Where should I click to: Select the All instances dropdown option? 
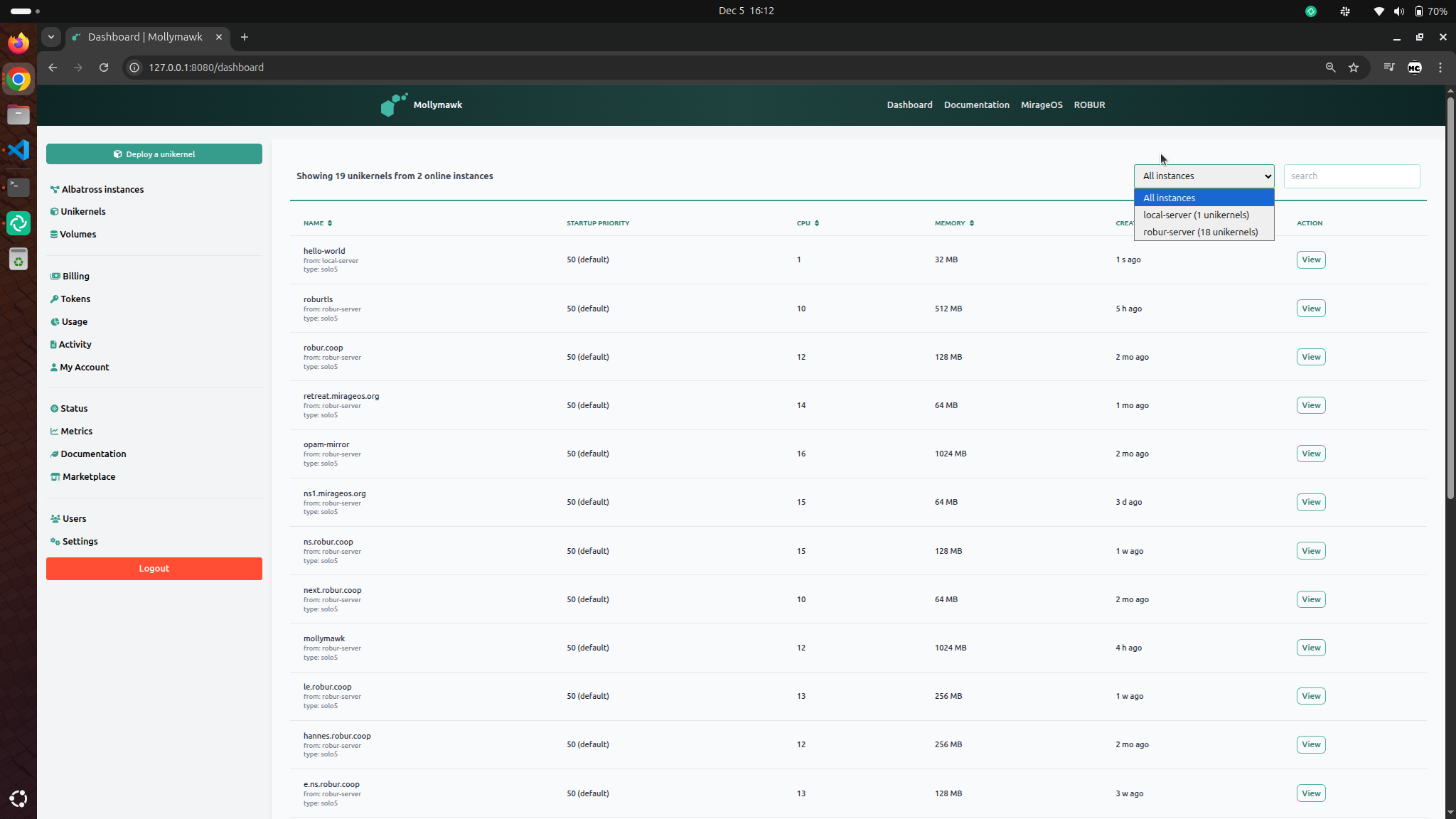tap(1169, 198)
